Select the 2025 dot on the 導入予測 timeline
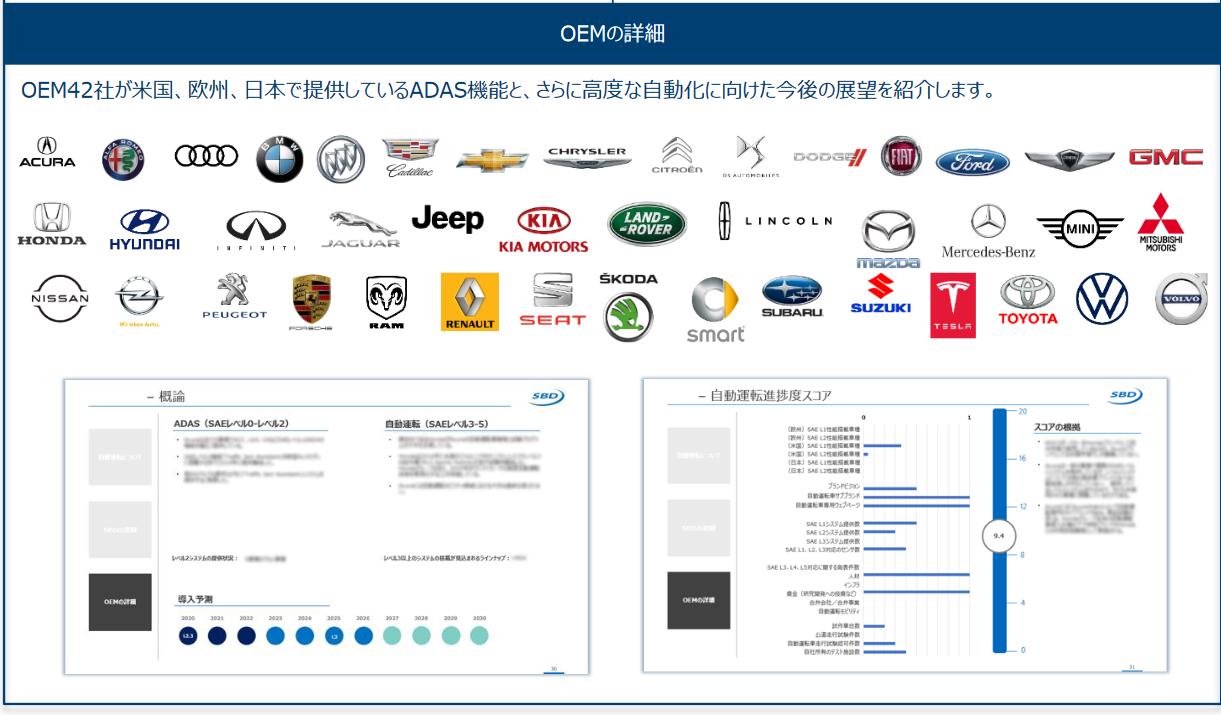The image size is (1221, 715). coord(334,635)
